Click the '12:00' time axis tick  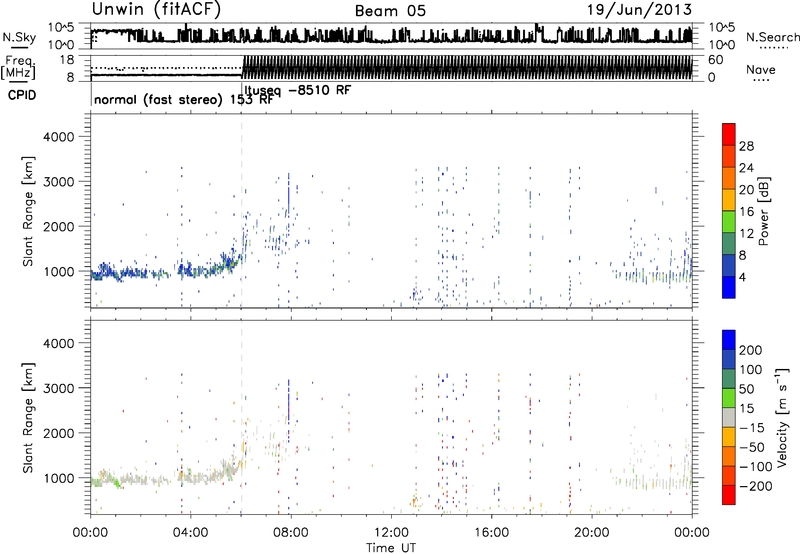[391, 533]
